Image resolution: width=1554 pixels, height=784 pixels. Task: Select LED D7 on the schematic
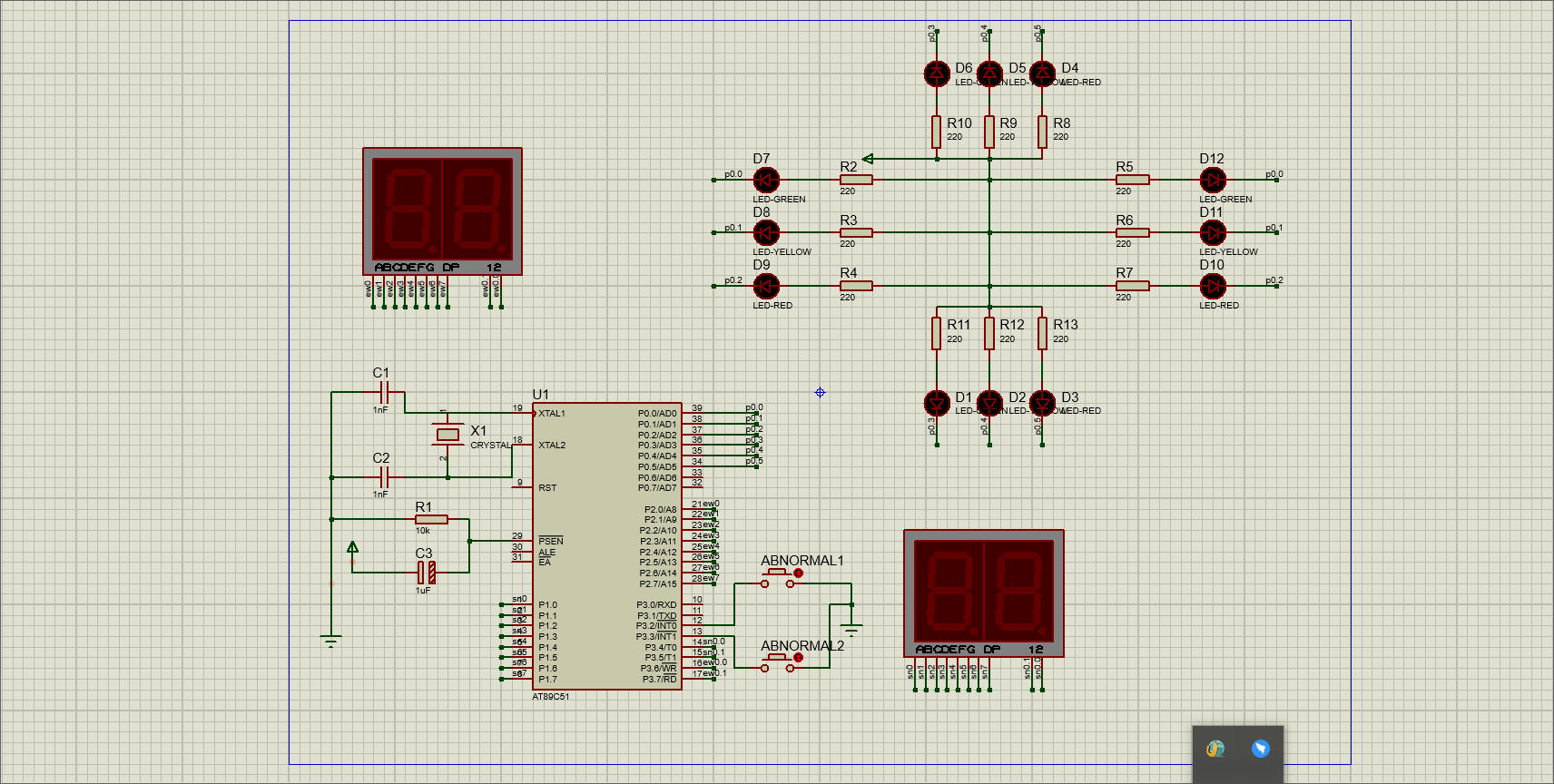766,180
